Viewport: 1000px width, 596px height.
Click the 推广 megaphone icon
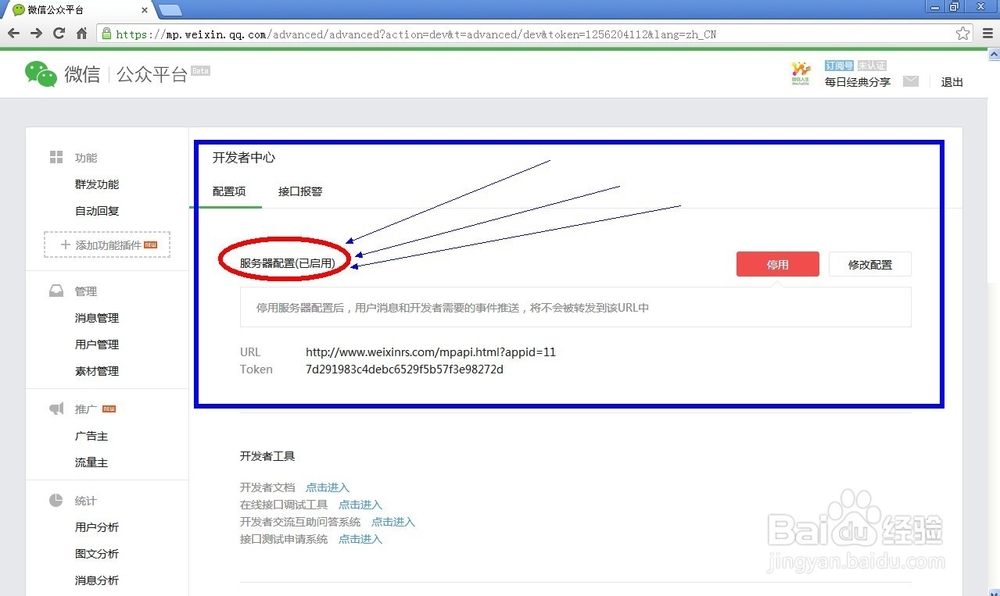tap(58, 408)
